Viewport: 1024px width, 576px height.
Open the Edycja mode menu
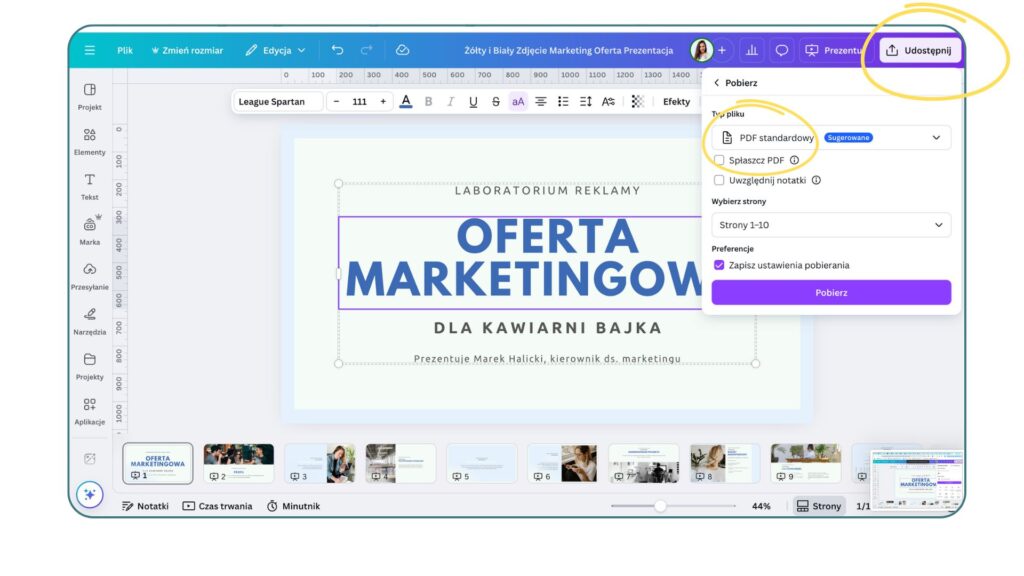point(276,50)
